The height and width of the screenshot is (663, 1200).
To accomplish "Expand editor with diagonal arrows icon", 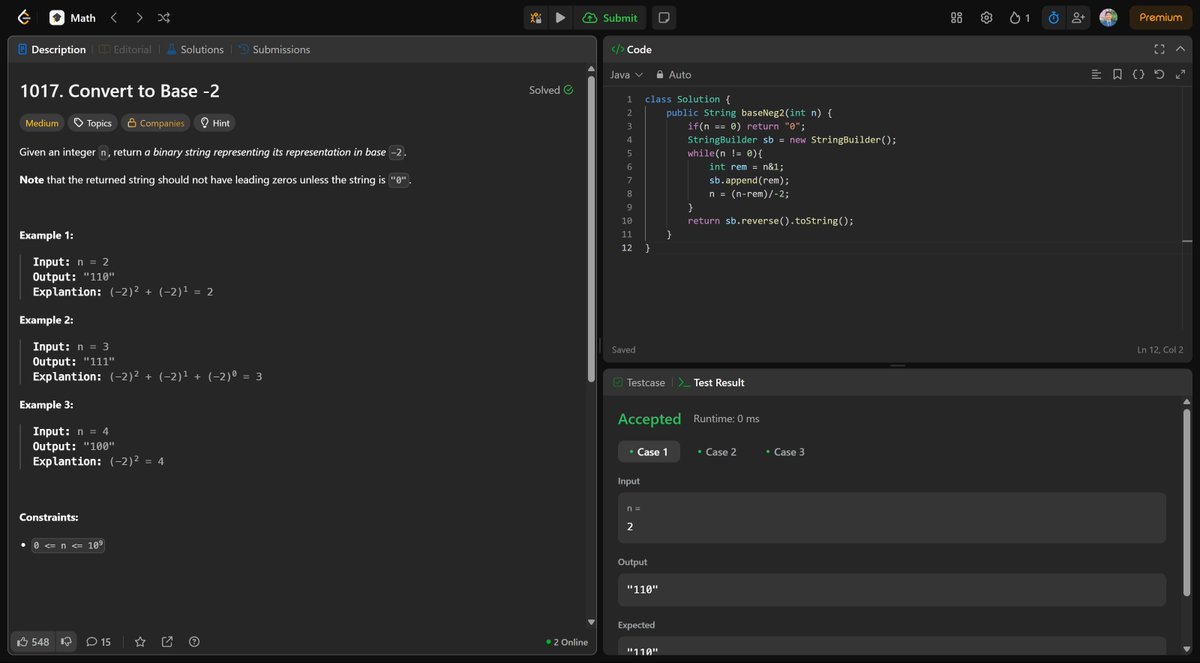I will [x=1180, y=75].
